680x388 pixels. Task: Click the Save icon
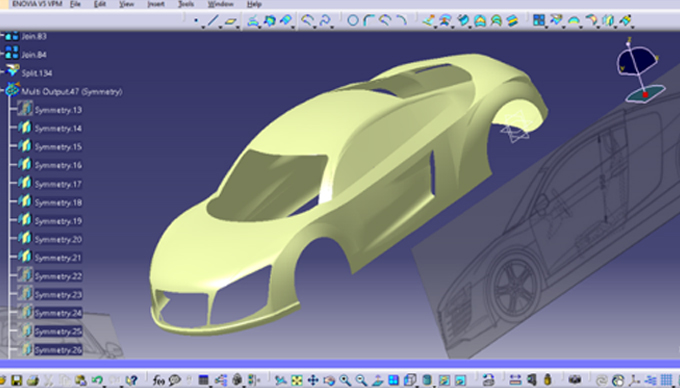[16, 381]
